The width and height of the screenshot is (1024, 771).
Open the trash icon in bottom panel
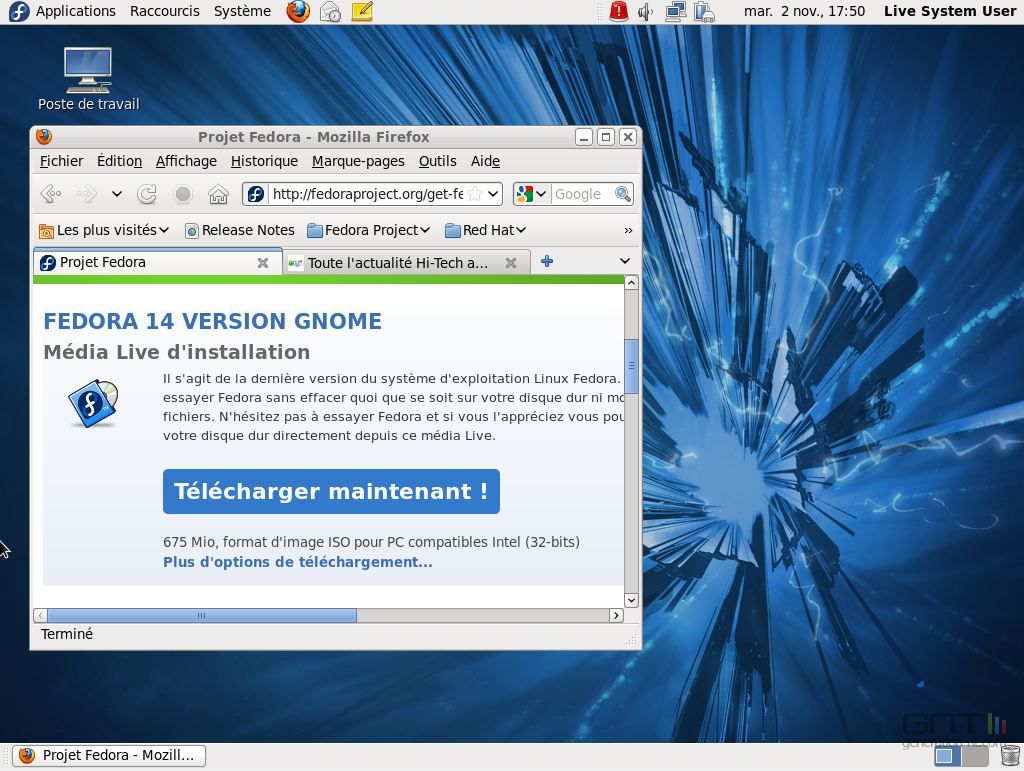click(1010, 756)
